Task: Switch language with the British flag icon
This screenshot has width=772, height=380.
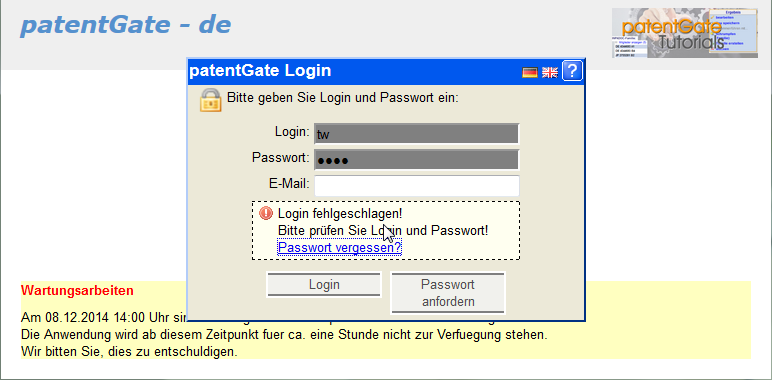Action: pos(549,73)
